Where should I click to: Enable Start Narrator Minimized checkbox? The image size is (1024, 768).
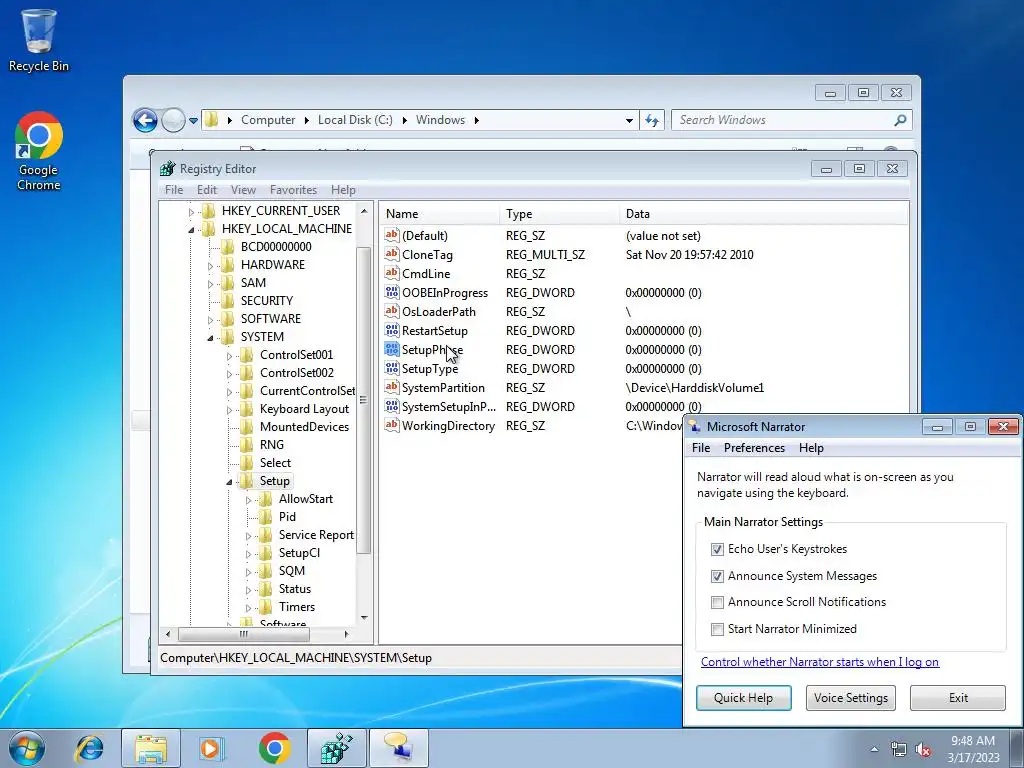[x=717, y=629]
